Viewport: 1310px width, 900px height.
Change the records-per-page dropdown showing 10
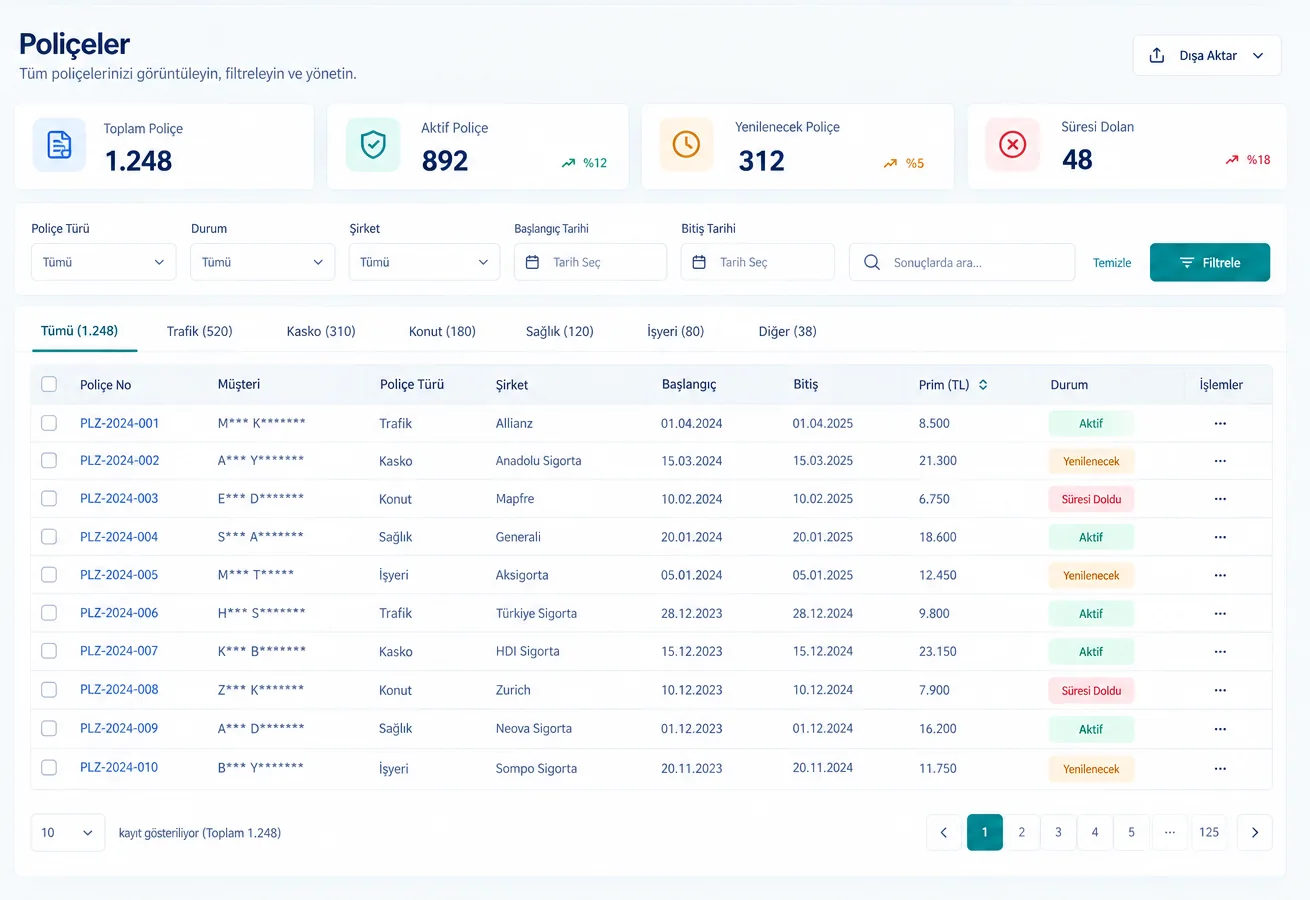(x=68, y=832)
